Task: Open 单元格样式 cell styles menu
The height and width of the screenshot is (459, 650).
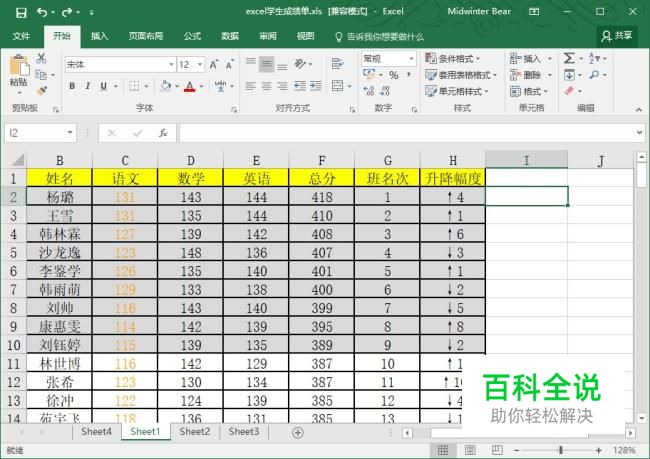Action: point(457,91)
